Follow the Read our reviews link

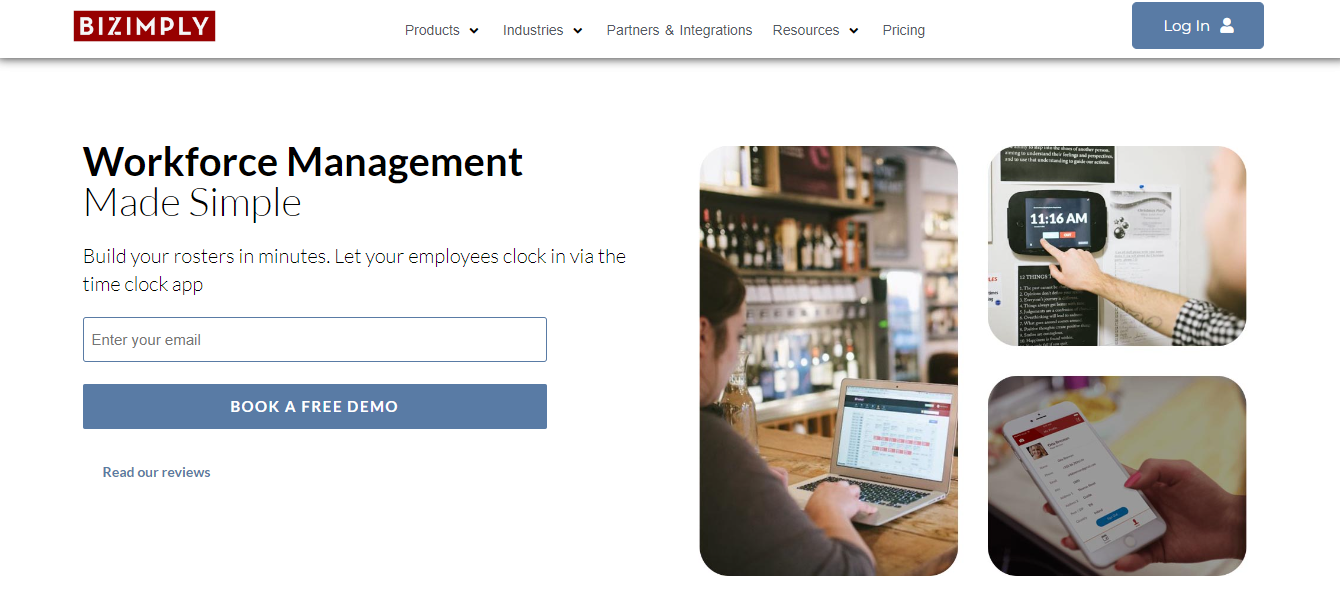coord(157,472)
